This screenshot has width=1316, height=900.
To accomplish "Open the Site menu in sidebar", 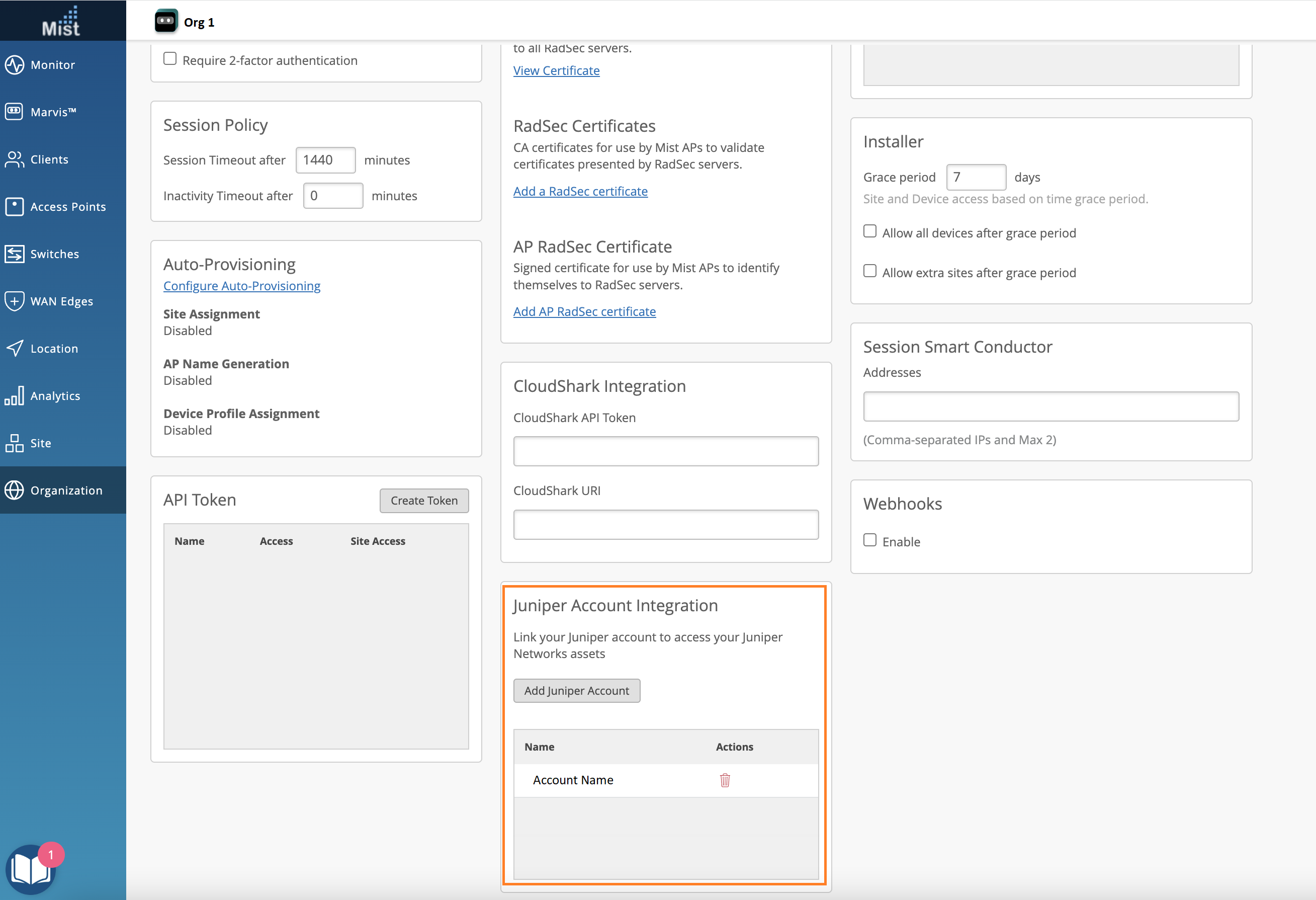I will 41,443.
